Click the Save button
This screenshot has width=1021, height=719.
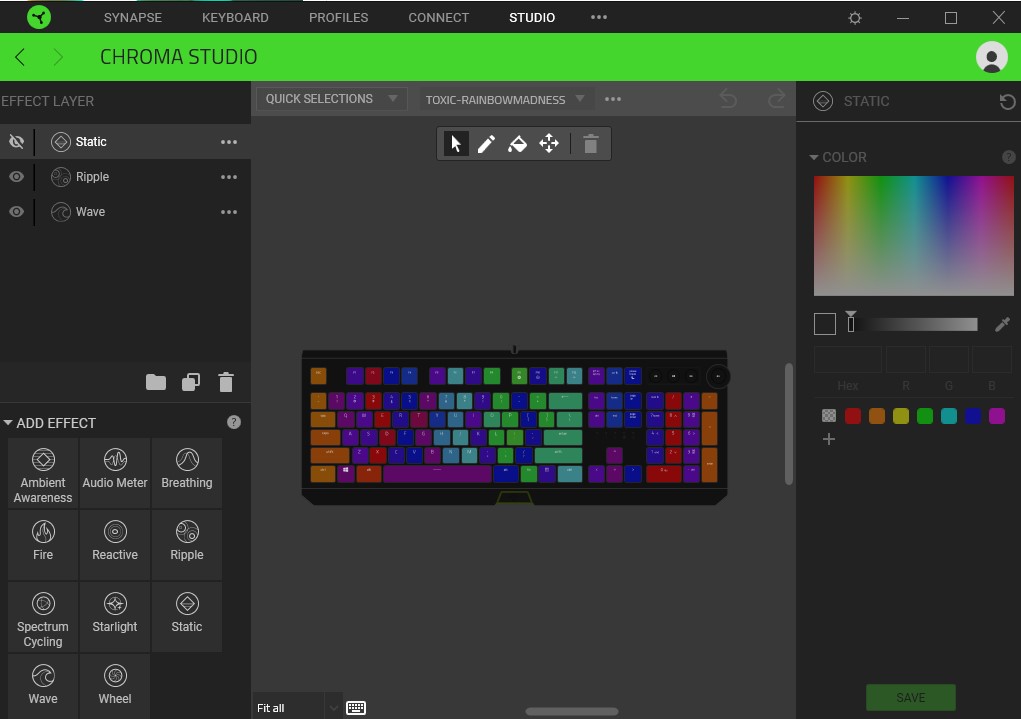pyautogui.click(x=911, y=698)
